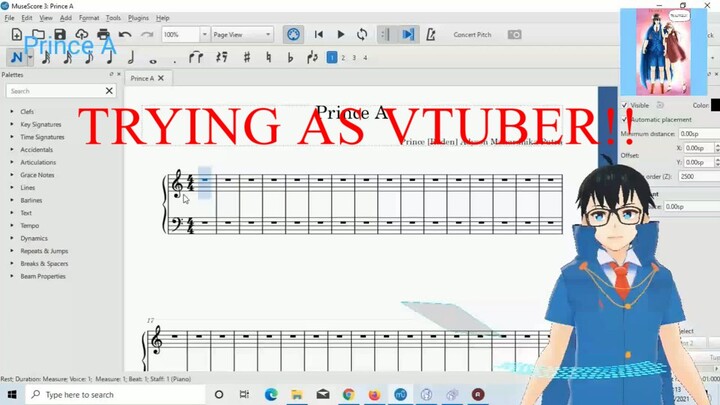The image size is (720, 405).
Task: Redo the last action
Action: 147,34
